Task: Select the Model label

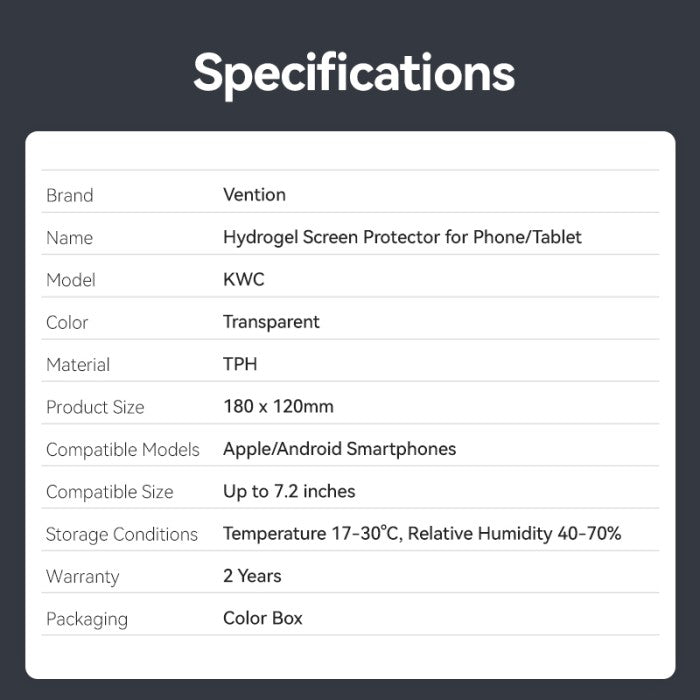Action: click(71, 280)
